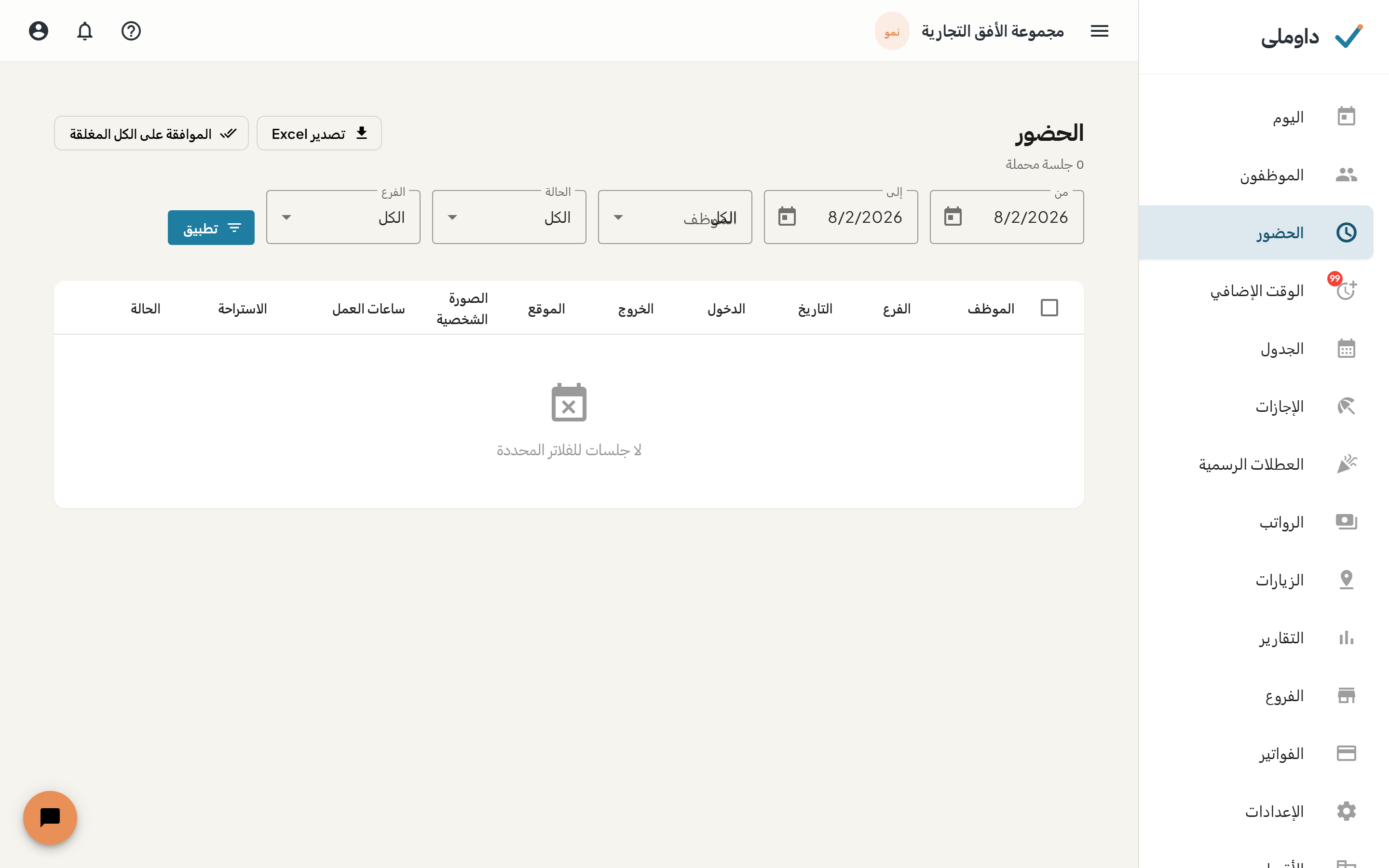The height and width of the screenshot is (868, 1389).
Task: Expand the الموظف employee dropdown
Action: [x=675, y=217]
